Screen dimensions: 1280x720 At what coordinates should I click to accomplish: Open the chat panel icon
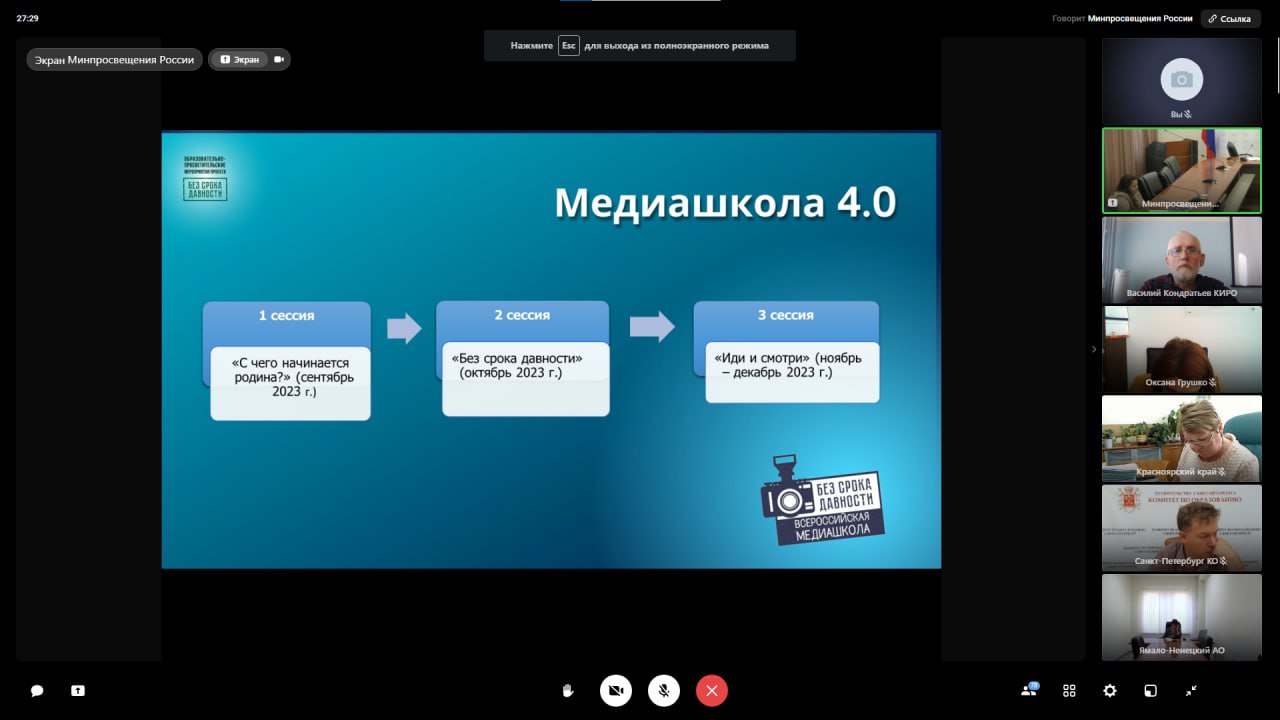tap(37, 690)
